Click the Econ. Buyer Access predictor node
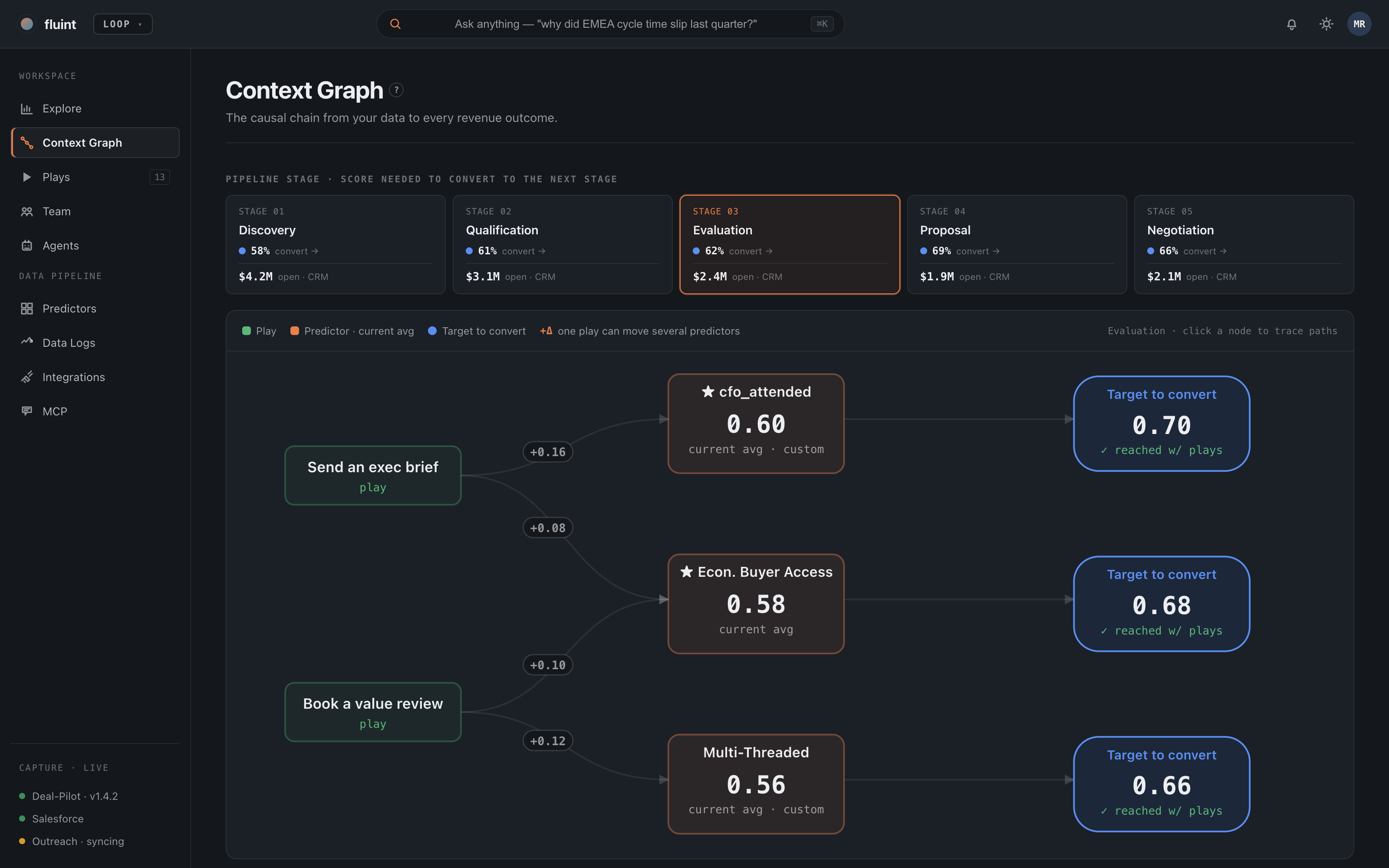The width and height of the screenshot is (1389, 868). point(756,604)
